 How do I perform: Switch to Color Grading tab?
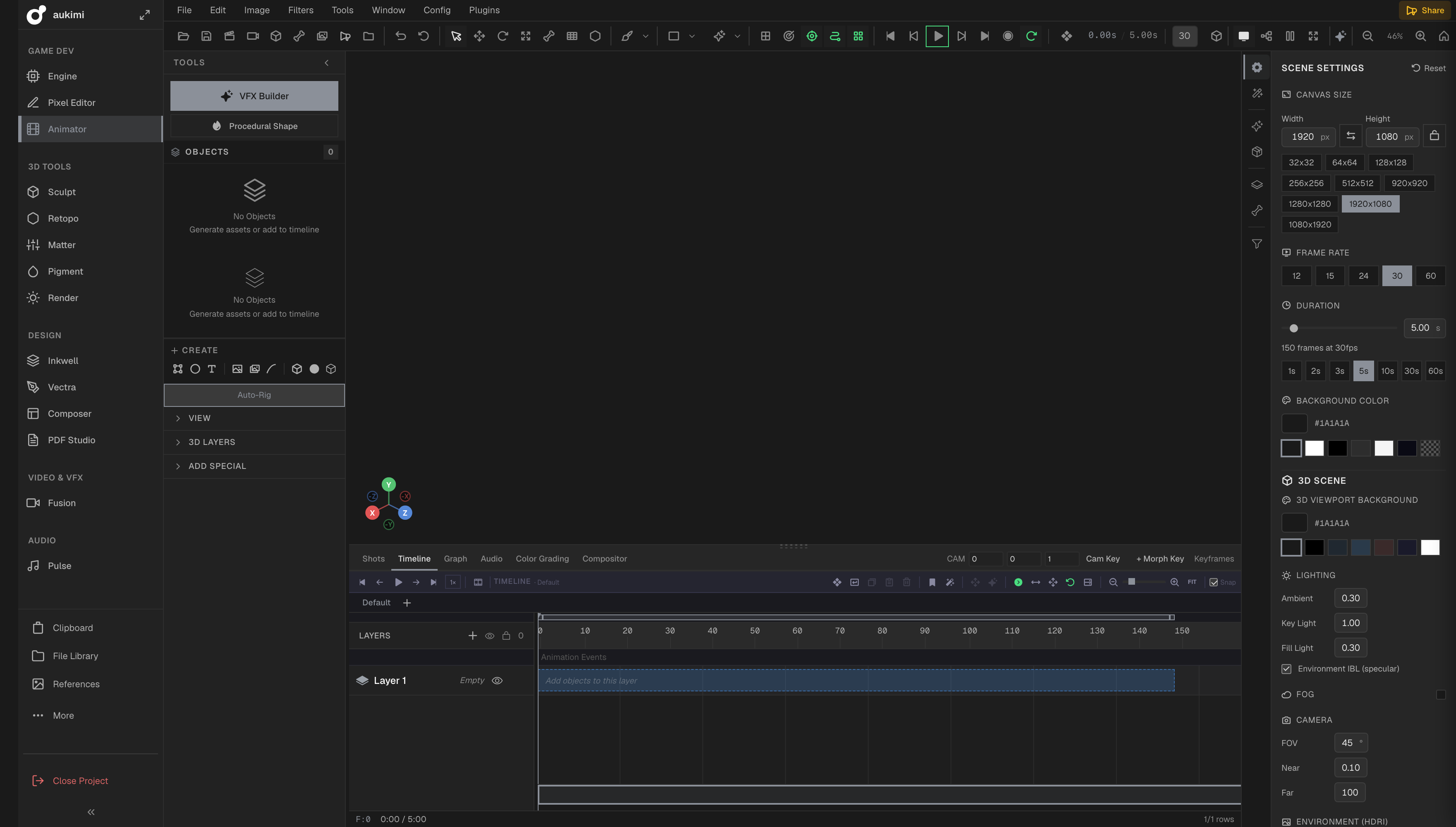tap(542, 558)
